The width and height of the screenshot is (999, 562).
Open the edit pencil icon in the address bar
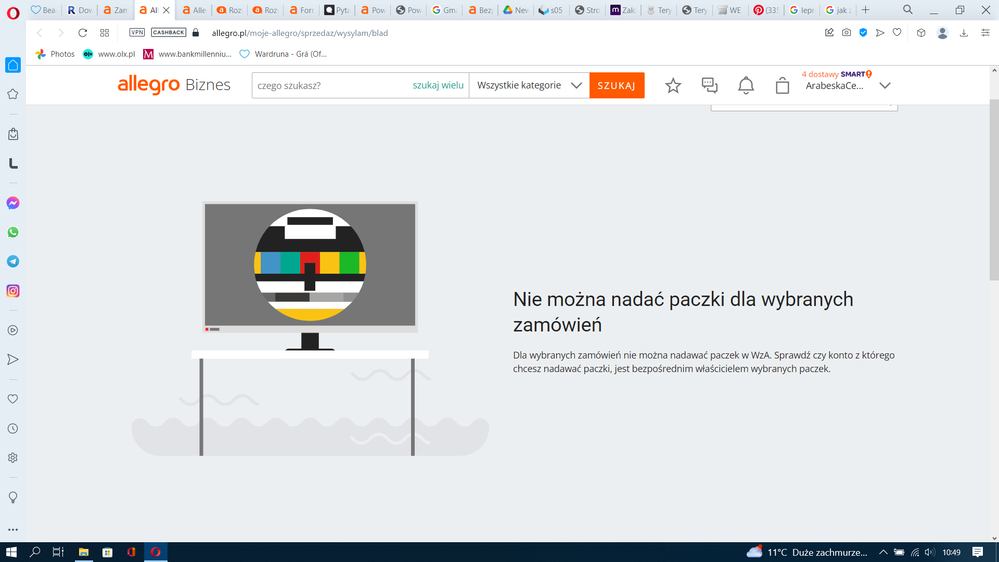pyautogui.click(x=829, y=32)
